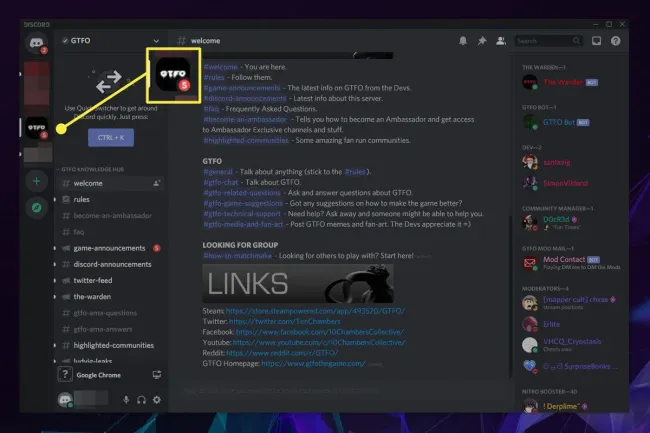This screenshot has width=650, height=433.
Task: Open become-an-ambassador channel in list
Action: [110, 215]
